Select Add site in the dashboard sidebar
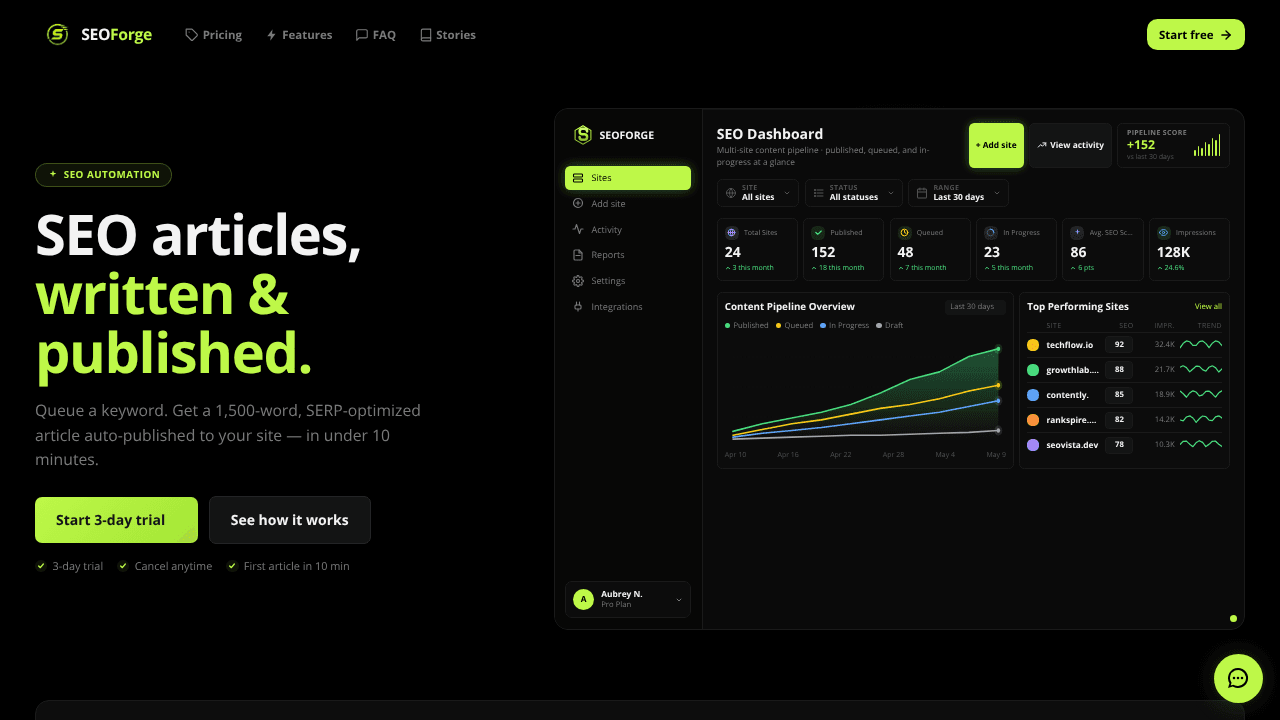 click(628, 204)
